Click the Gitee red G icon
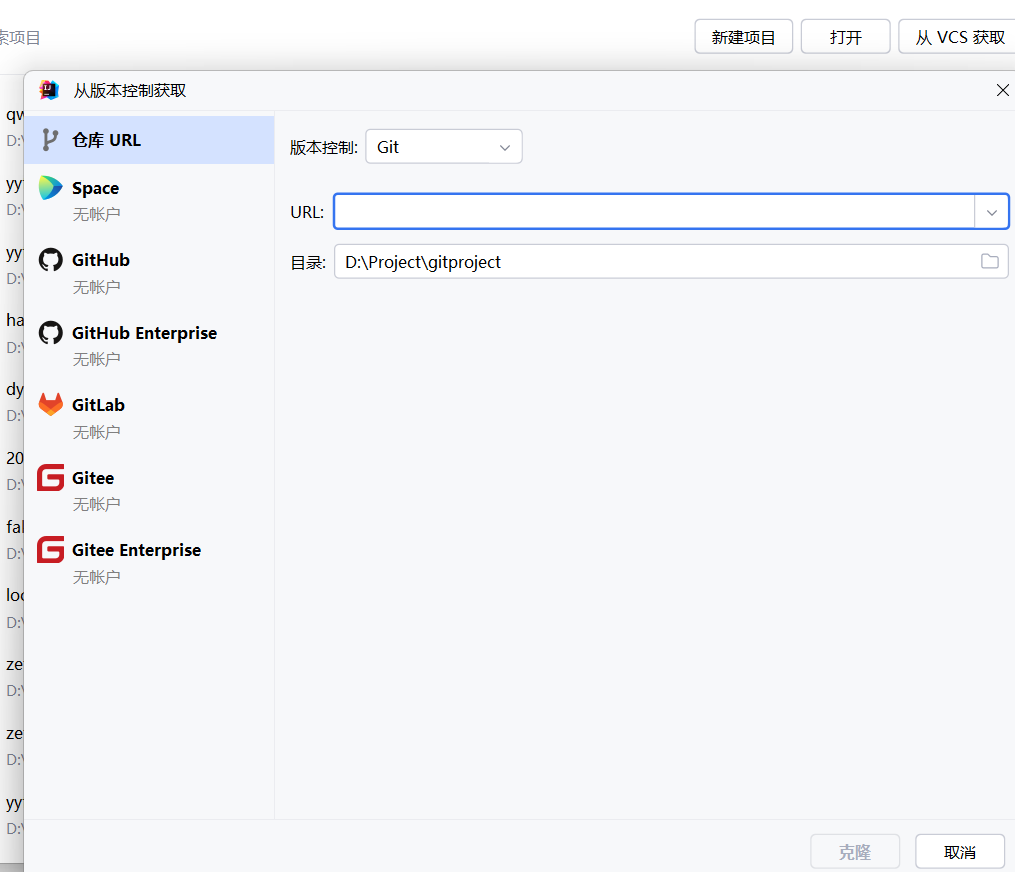The image size is (1015, 872). point(50,478)
